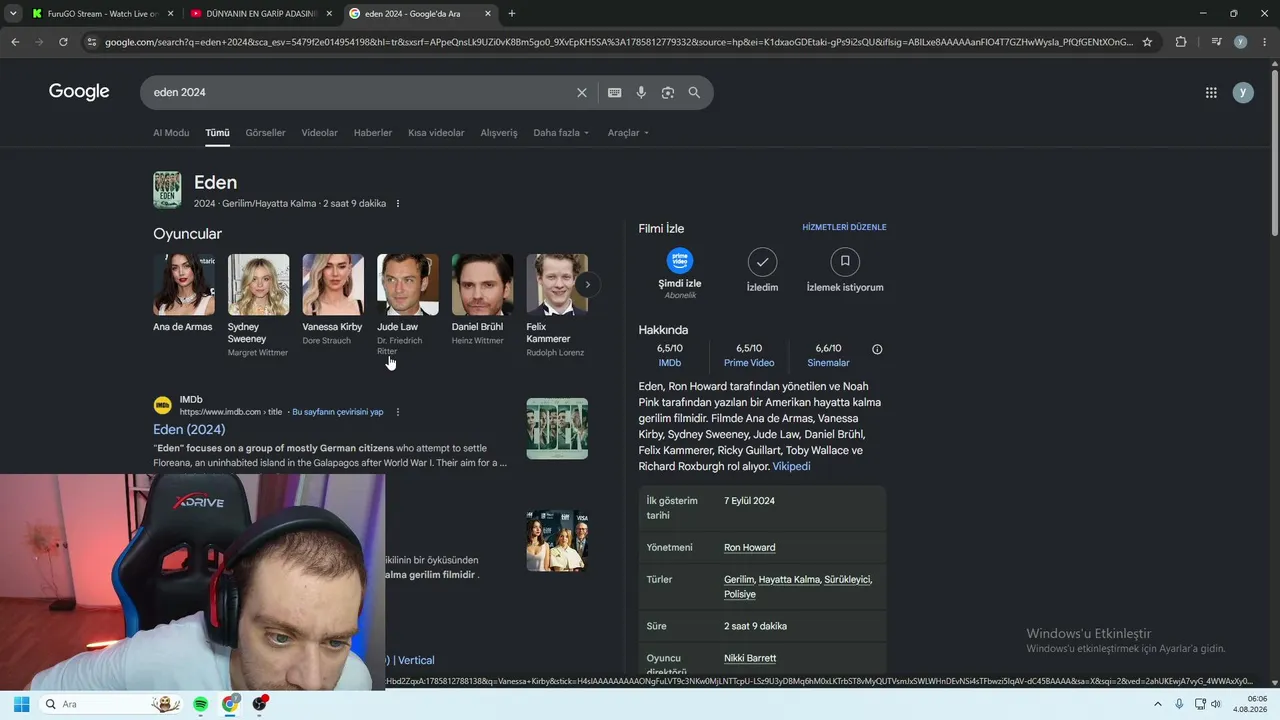
Task: Switch to the Kısa videolar tab
Action: [436, 133]
